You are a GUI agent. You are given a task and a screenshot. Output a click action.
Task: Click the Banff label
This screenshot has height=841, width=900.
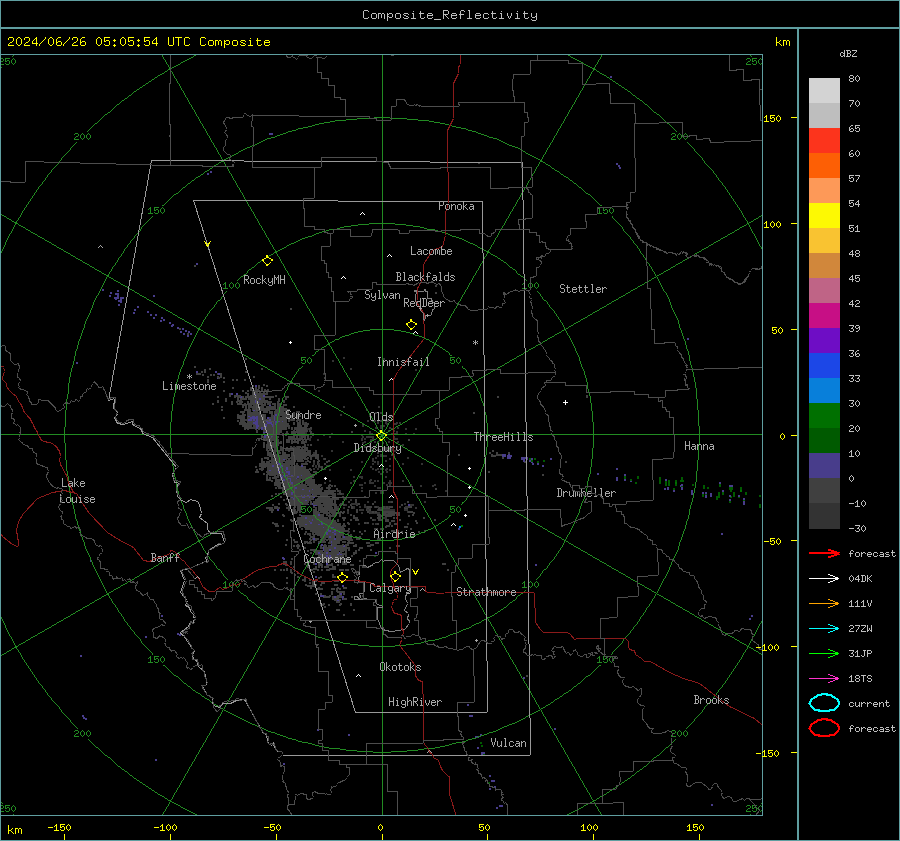coord(165,557)
